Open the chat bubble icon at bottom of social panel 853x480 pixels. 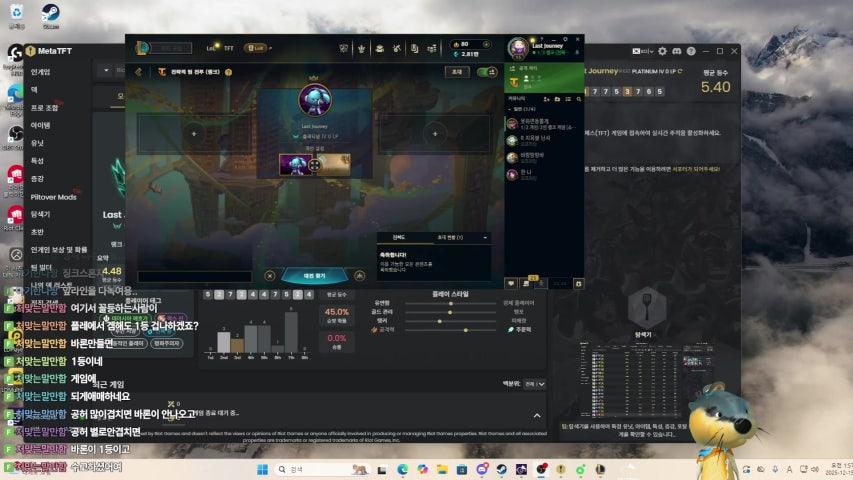[x=511, y=284]
